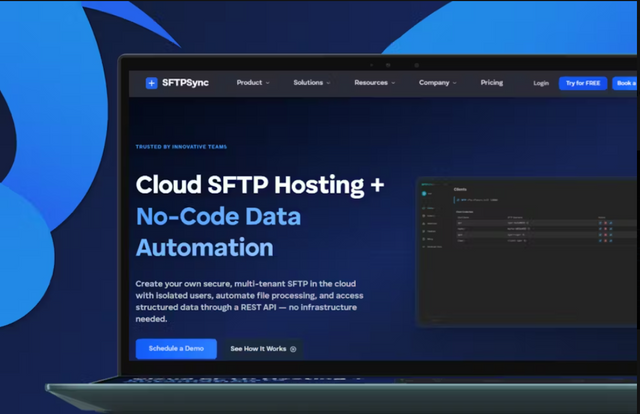Click the Cloud SFTP Hosting + headline
The height and width of the screenshot is (414, 640).
tap(260, 185)
